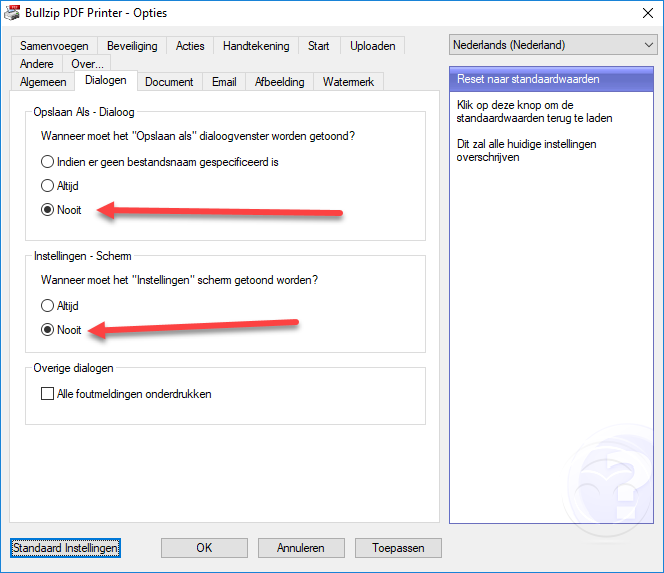Click the 'Overige dialogen' group label
This screenshot has width=664, height=573.
(x=73, y=368)
